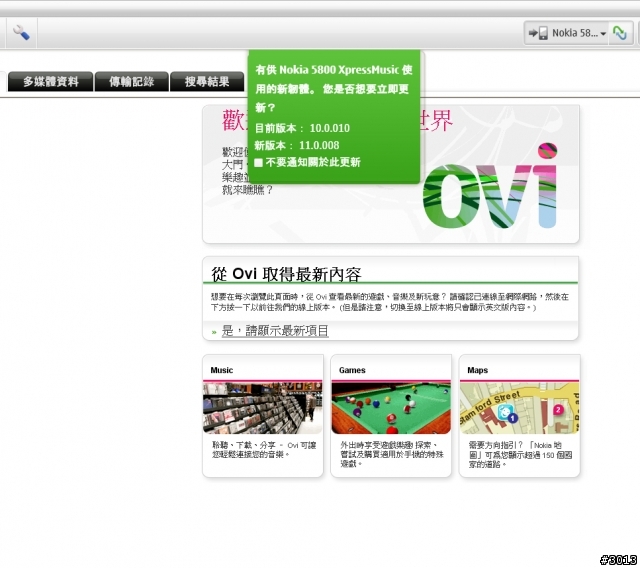Click the 從 Ovi 取得最新內容 heading

pos(286,274)
